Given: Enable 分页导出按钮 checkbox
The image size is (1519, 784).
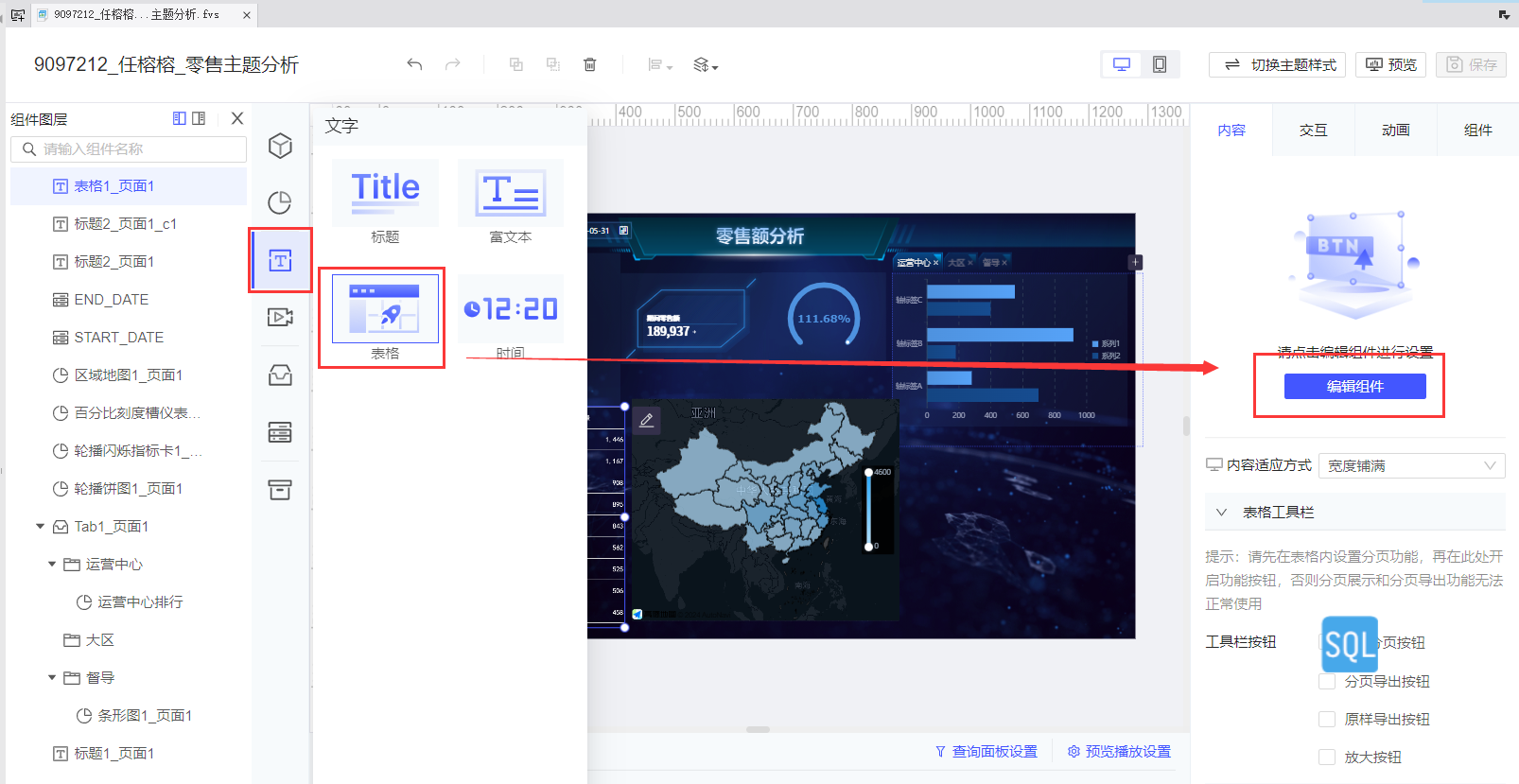Looking at the screenshot, I should (x=1327, y=681).
